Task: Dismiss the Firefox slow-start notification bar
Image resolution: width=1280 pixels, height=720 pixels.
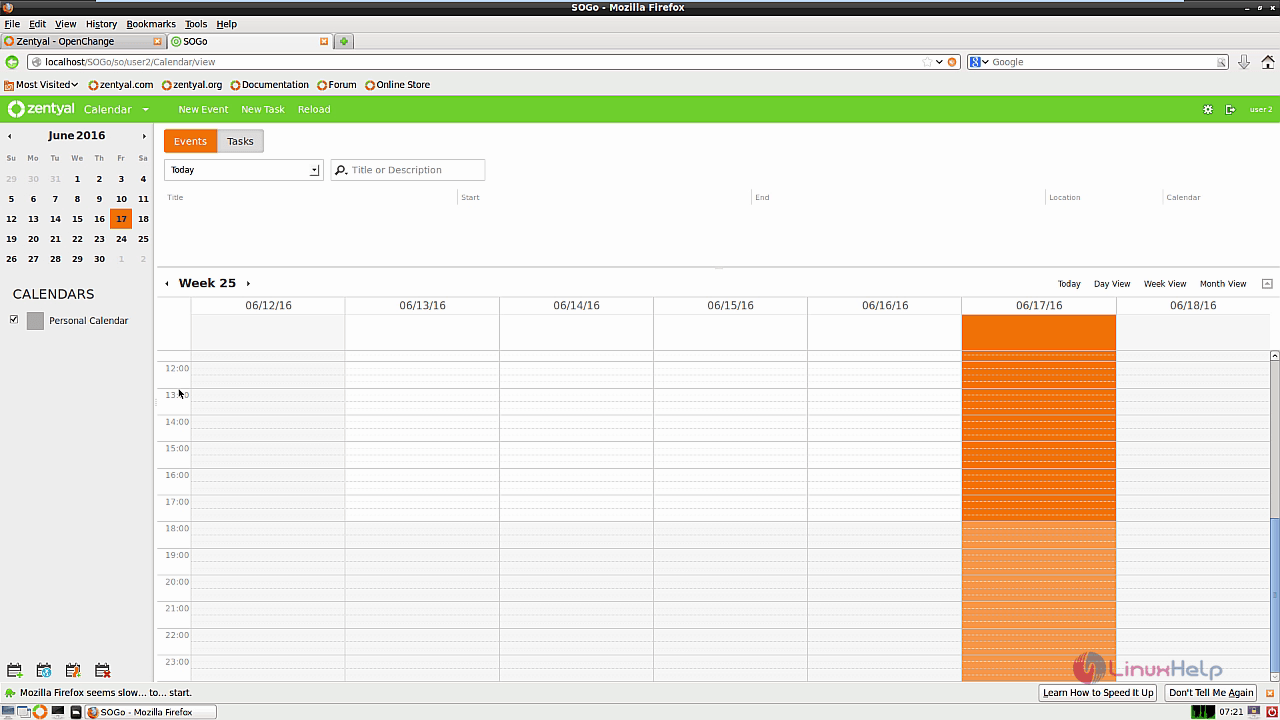Action: click(x=1271, y=692)
